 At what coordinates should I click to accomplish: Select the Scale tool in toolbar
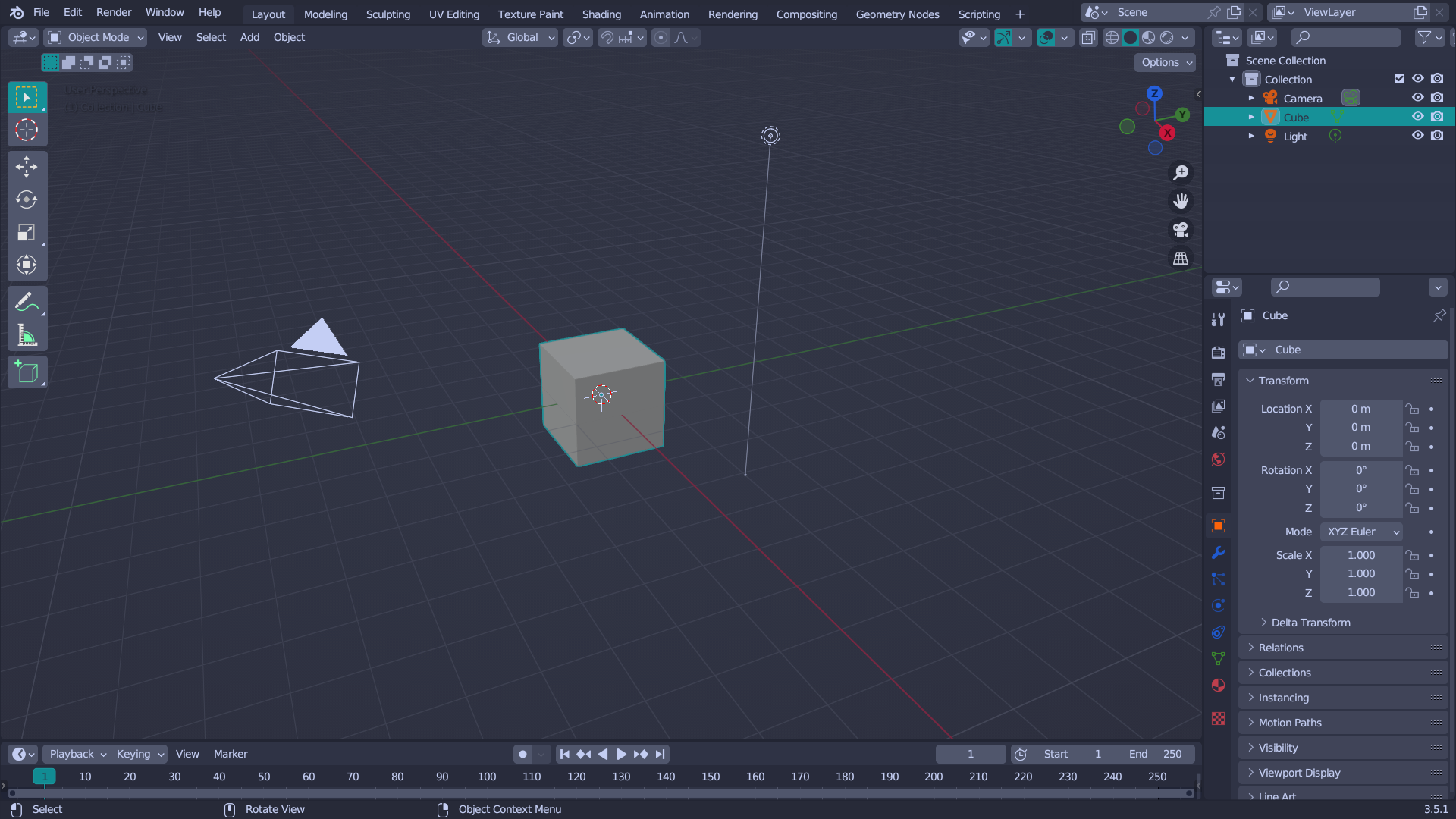(27, 232)
